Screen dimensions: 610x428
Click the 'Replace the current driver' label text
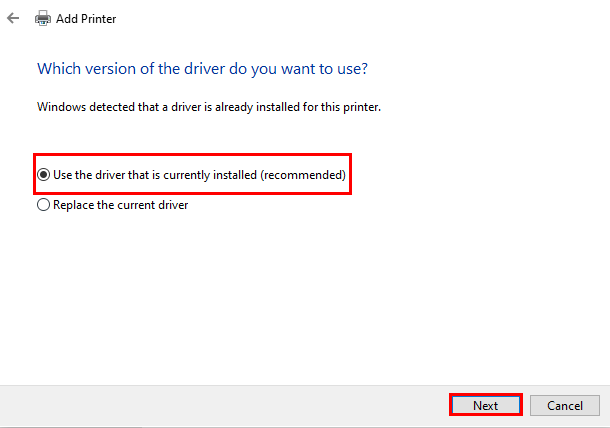click(121, 205)
